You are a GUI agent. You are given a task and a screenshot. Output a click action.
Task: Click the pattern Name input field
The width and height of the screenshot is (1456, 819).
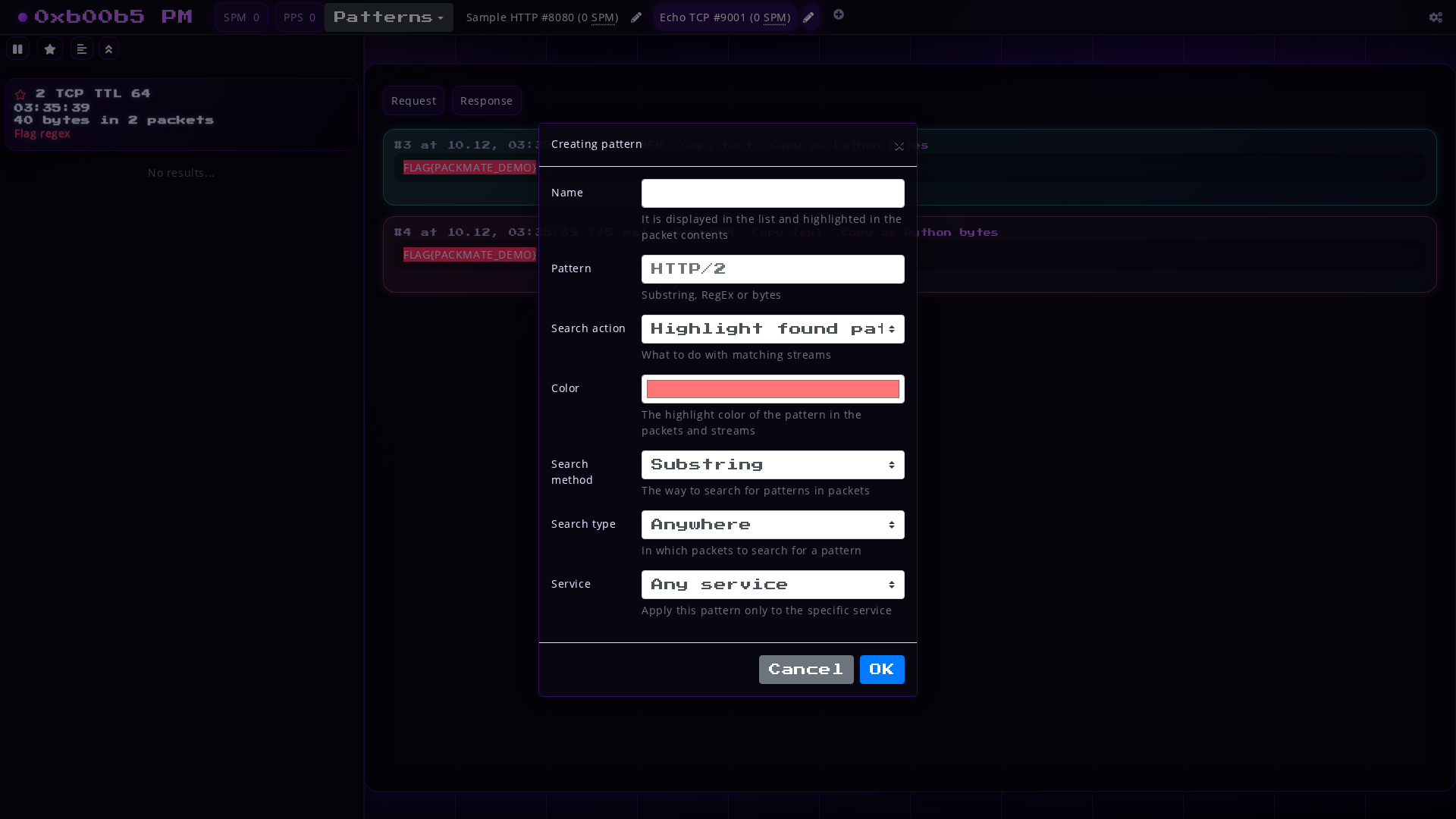[772, 193]
